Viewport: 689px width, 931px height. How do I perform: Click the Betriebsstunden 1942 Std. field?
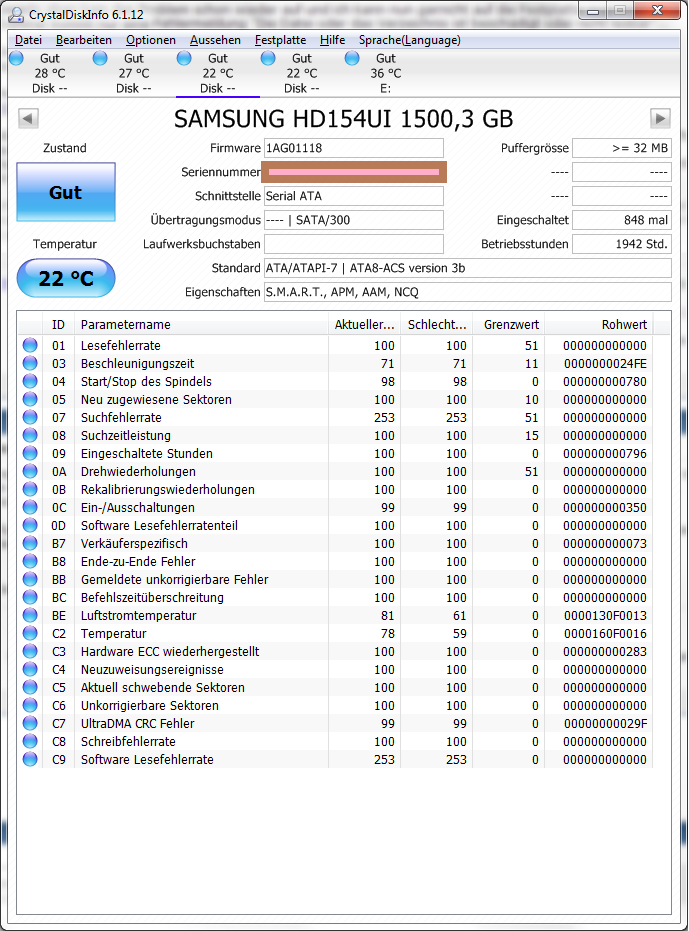coord(622,244)
